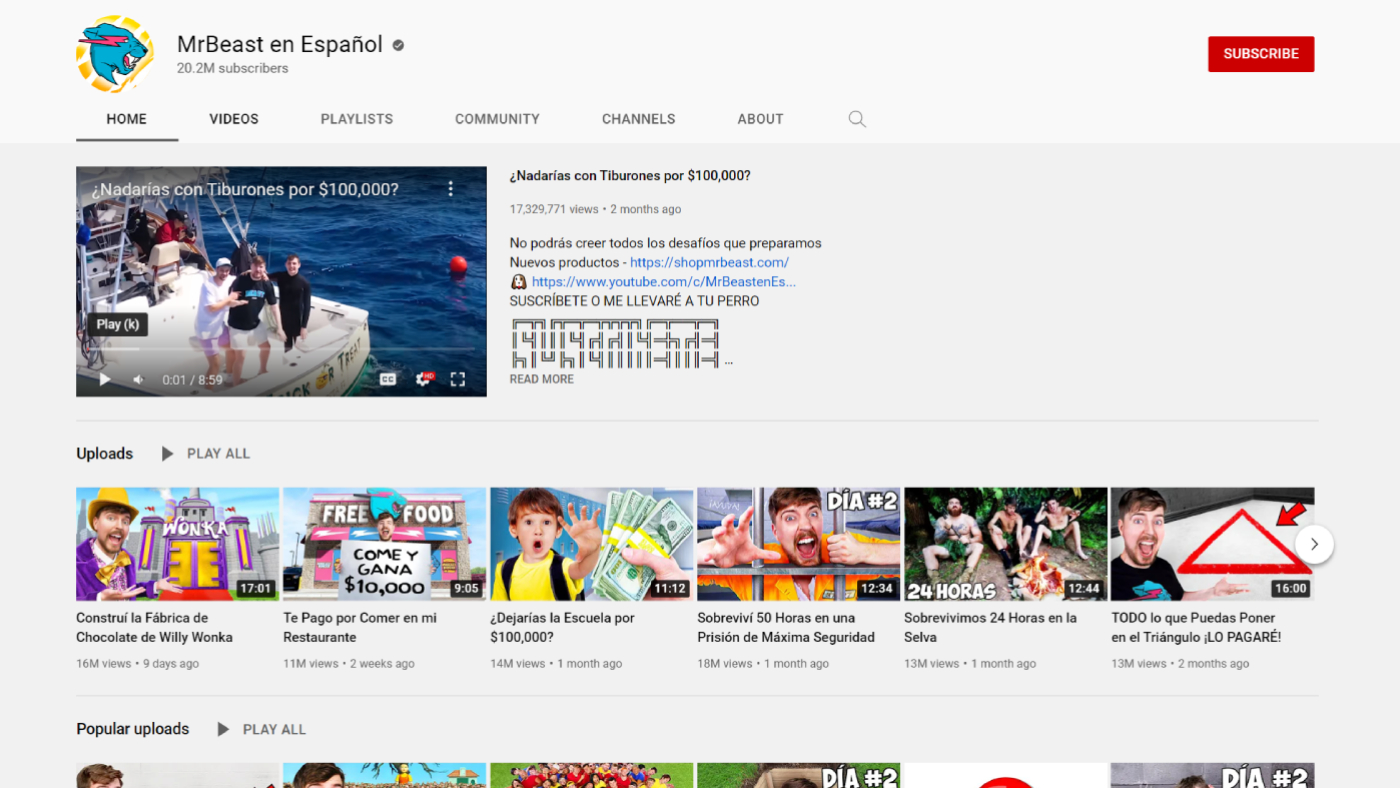Open the channel search magnifier icon

[857, 119]
